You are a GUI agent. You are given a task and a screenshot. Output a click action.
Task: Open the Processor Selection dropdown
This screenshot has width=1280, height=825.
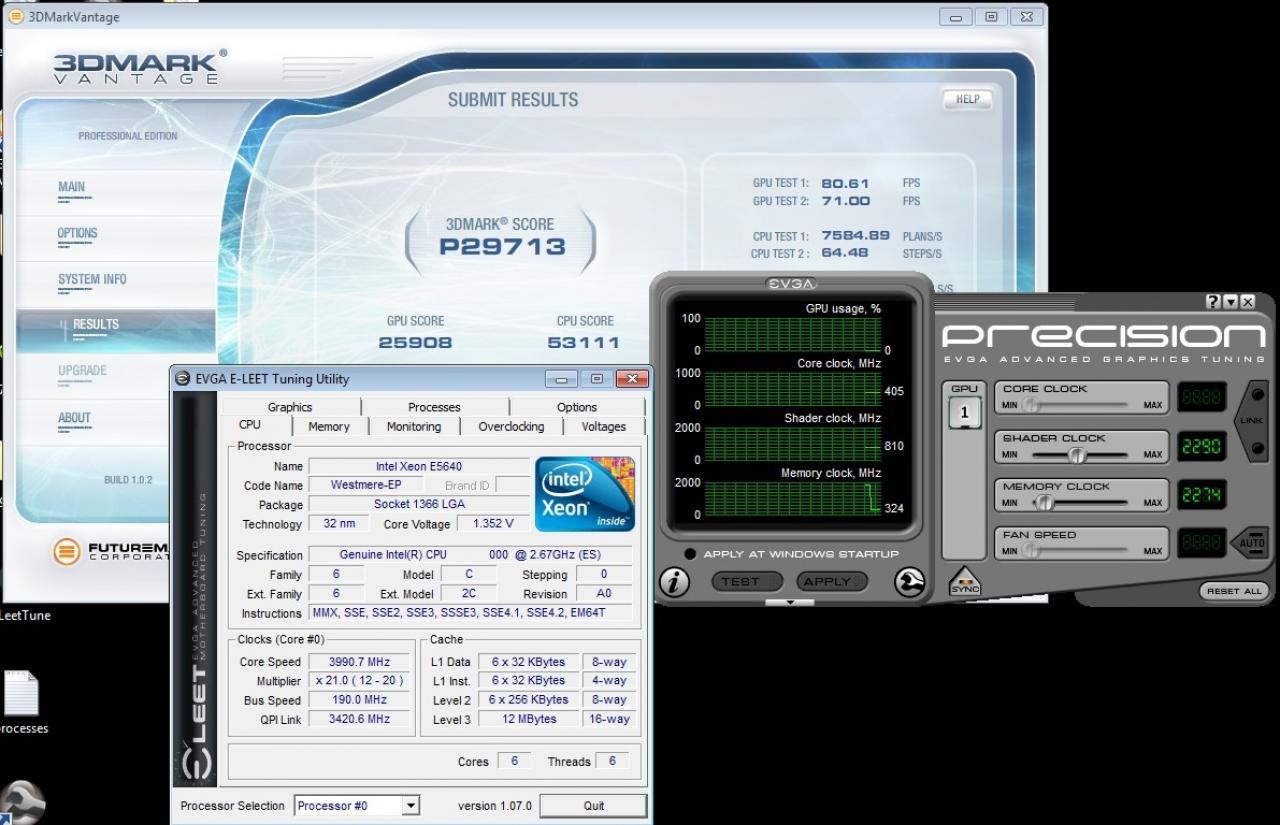click(x=410, y=806)
